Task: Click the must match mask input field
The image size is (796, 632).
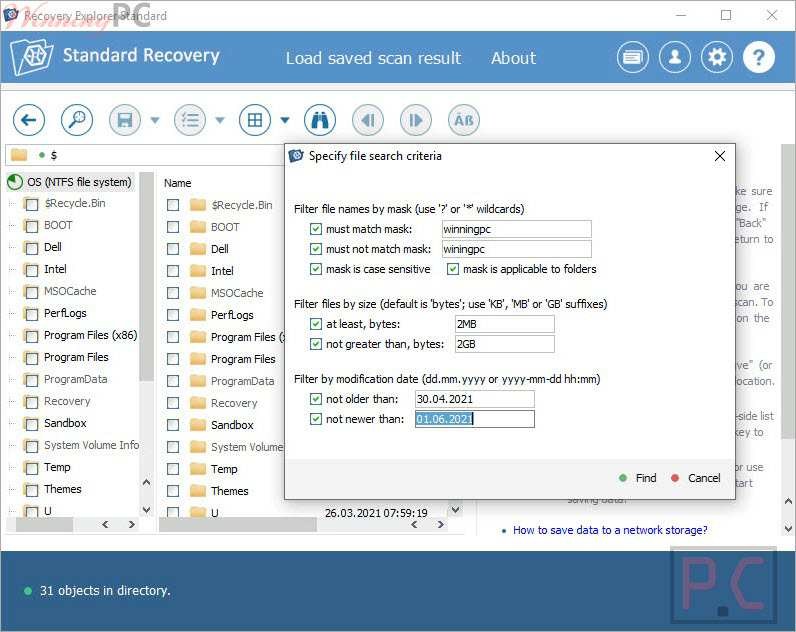Action: [516, 229]
